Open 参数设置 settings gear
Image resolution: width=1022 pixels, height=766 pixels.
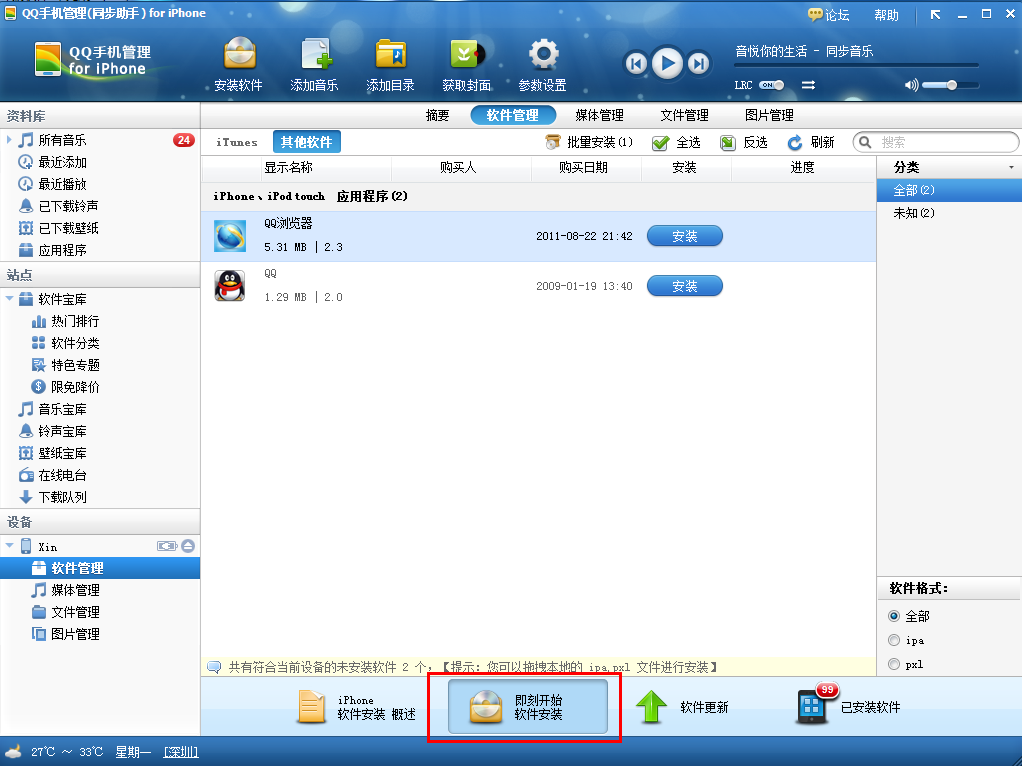(543, 54)
